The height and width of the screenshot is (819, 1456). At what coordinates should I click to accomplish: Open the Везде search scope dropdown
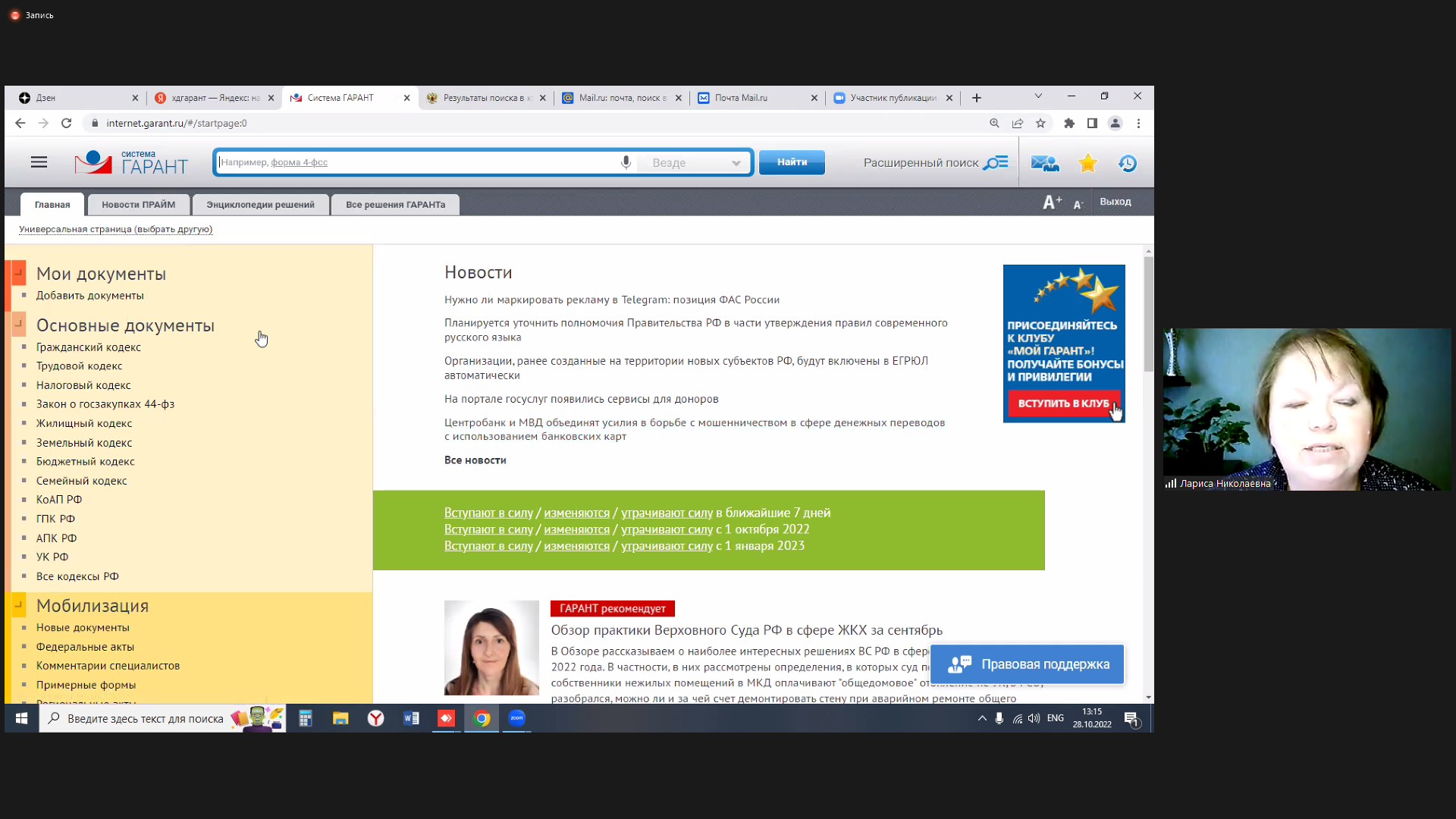pyautogui.click(x=695, y=162)
